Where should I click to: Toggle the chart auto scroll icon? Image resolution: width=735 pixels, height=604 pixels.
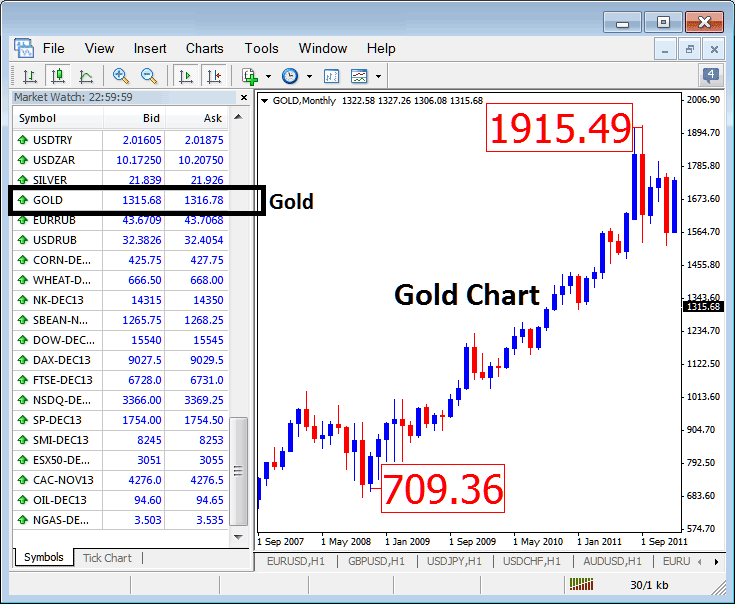186,76
